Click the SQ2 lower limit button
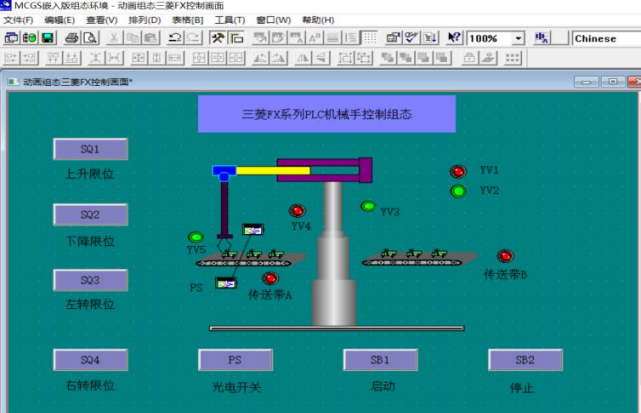 (90, 215)
